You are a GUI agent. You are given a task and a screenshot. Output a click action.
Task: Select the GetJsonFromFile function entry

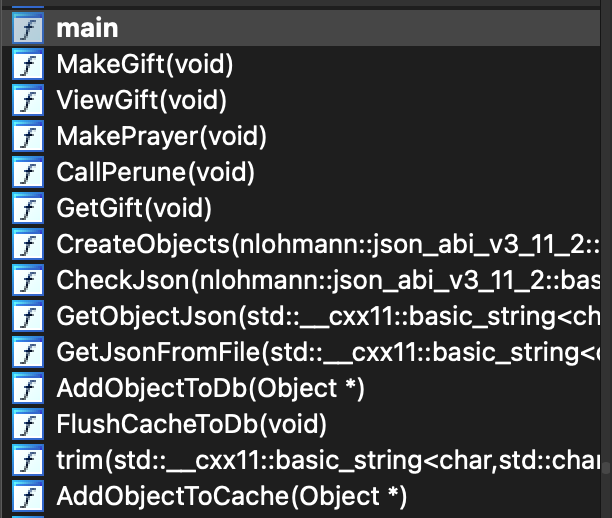[301, 352]
